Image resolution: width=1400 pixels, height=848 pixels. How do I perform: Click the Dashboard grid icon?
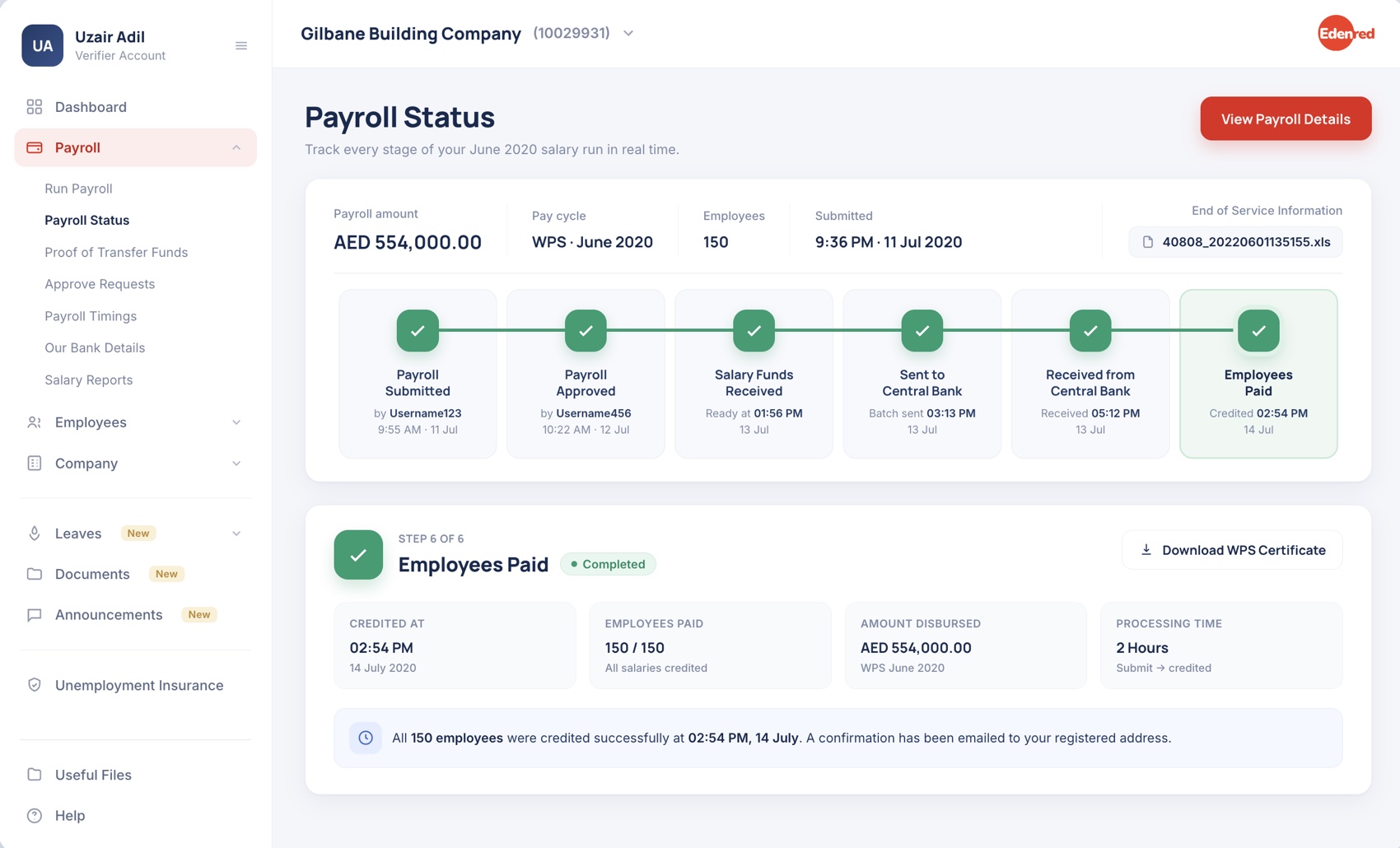click(x=35, y=107)
